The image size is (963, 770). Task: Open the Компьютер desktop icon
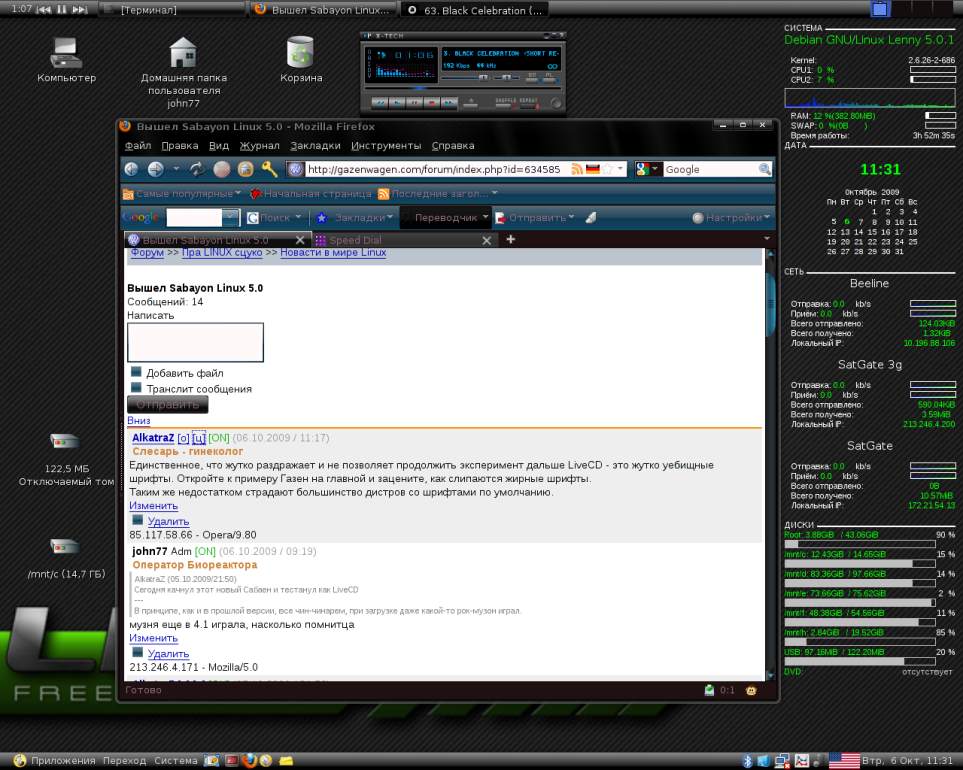click(66, 60)
